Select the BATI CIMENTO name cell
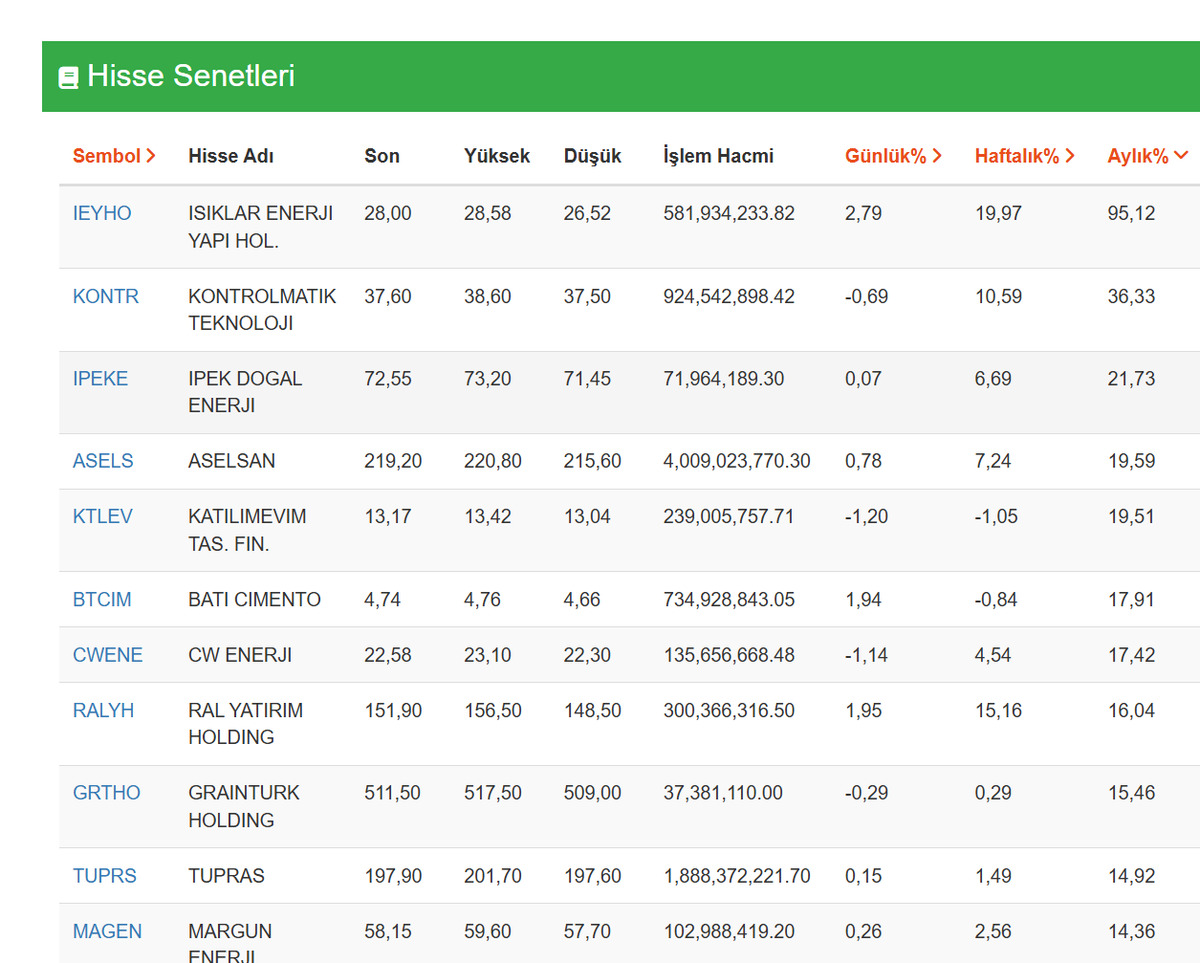This screenshot has width=1200, height=963. [x=255, y=600]
